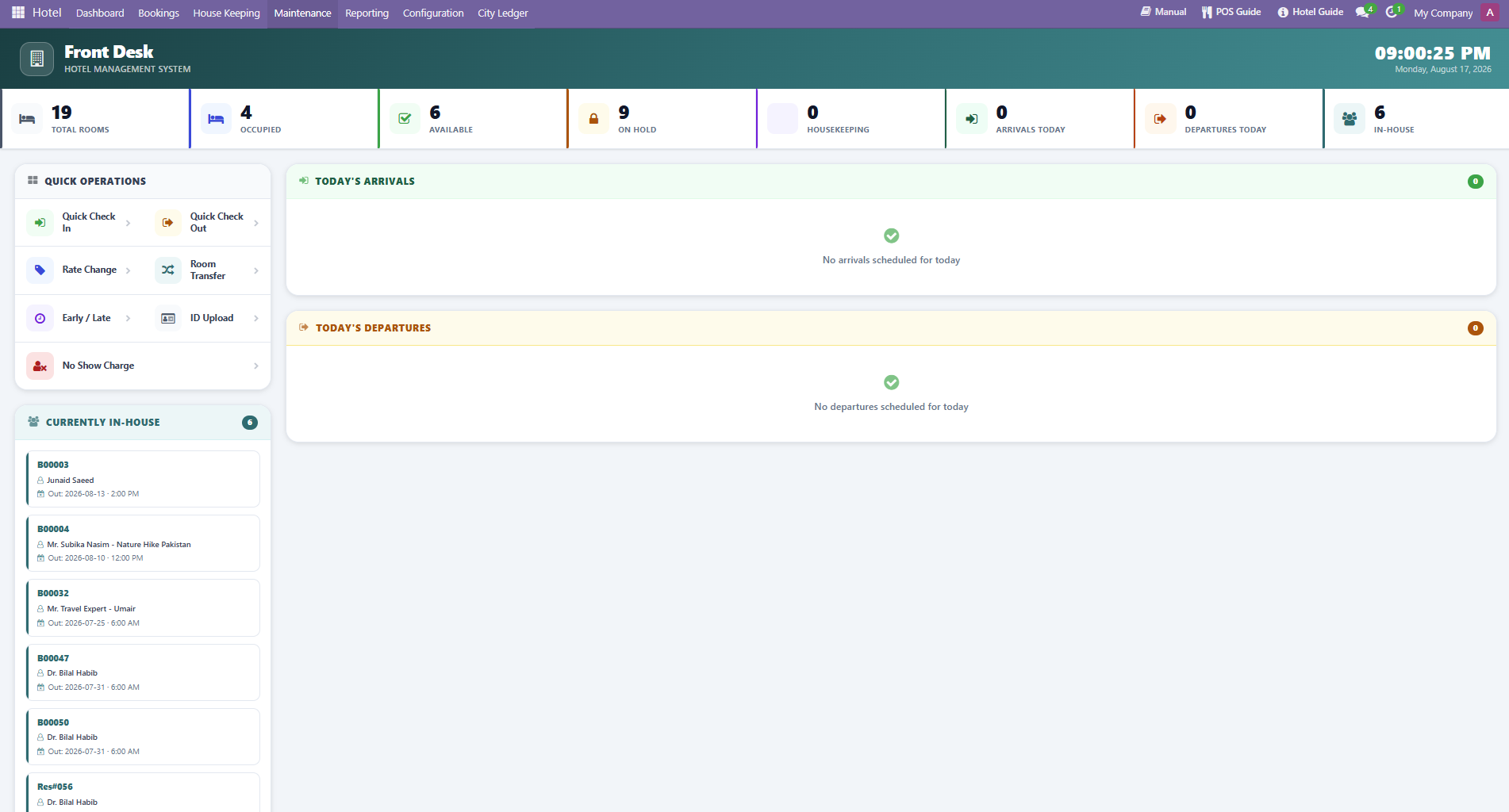
Task: Open the POS Guide link
Action: click(x=1231, y=12)
